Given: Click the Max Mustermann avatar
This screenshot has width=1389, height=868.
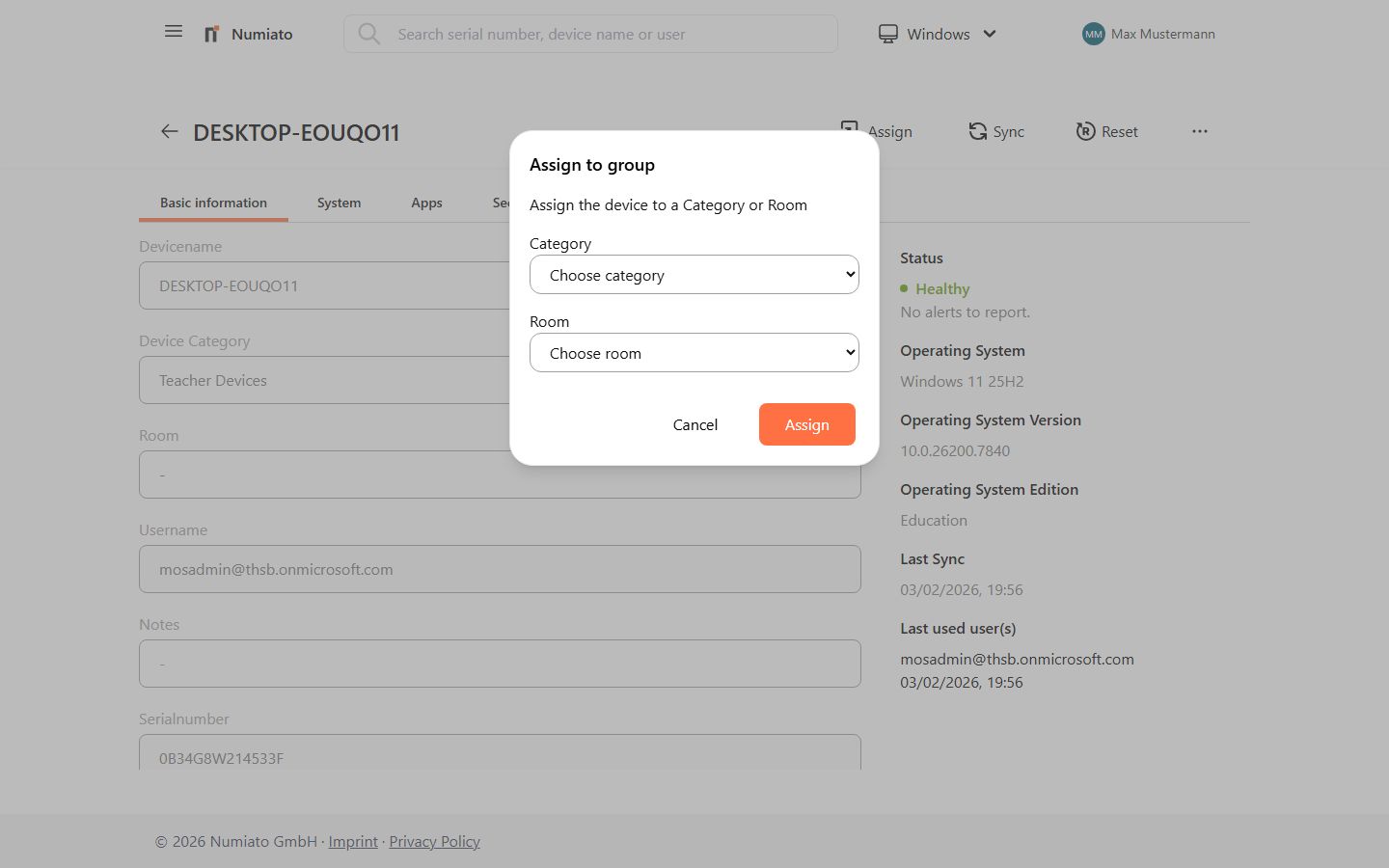Looking at the screenshot, I should point(1093,34).
